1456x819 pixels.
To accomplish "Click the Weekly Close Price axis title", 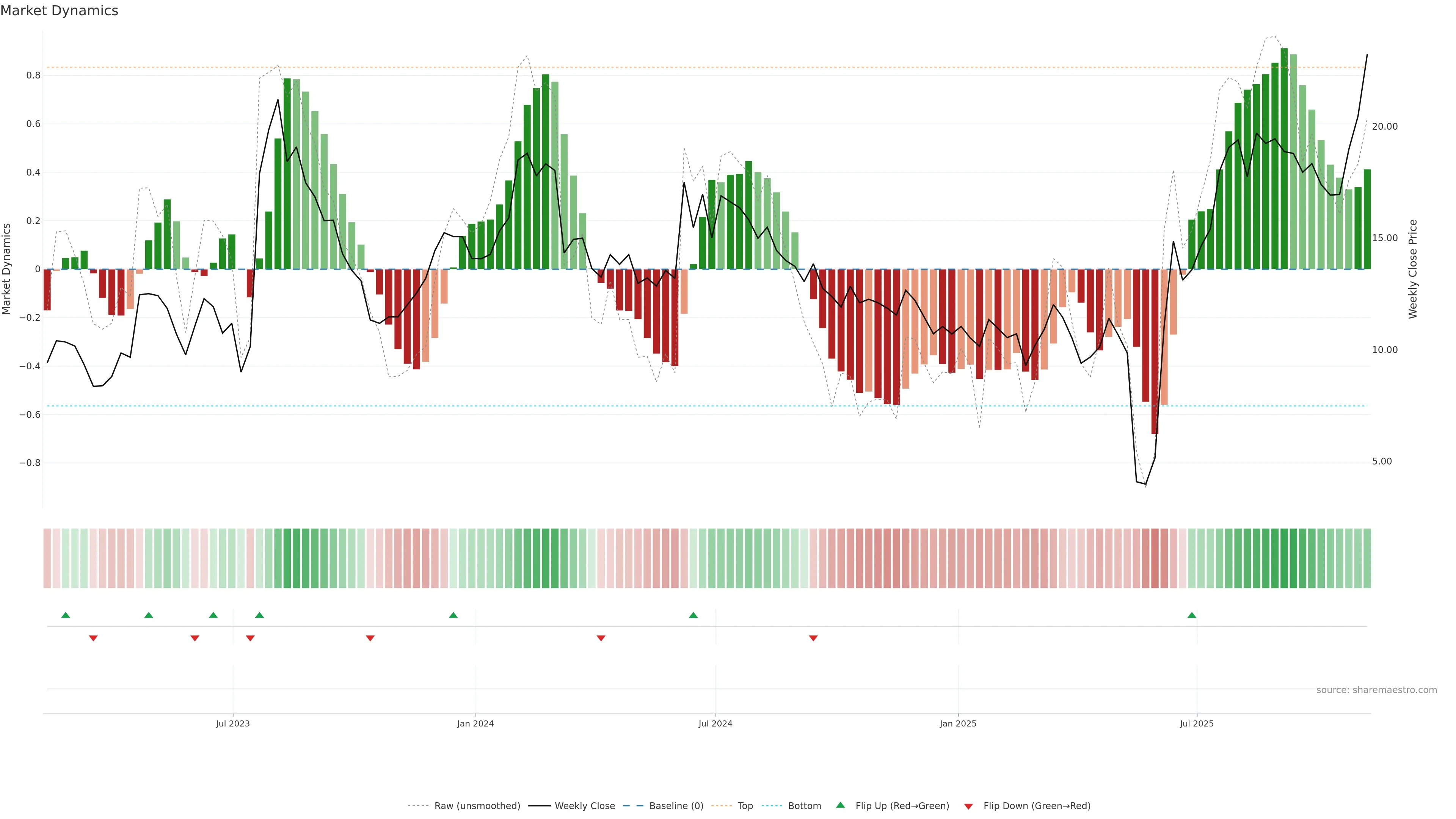I will (x=1412, y=269).
